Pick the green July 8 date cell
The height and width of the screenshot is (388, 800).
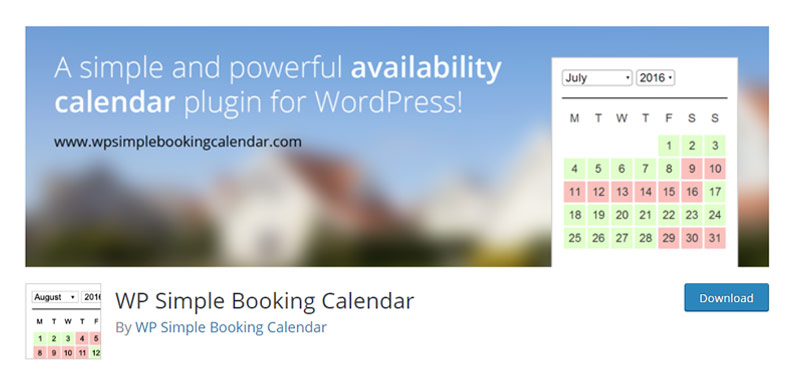coord(668,168)
